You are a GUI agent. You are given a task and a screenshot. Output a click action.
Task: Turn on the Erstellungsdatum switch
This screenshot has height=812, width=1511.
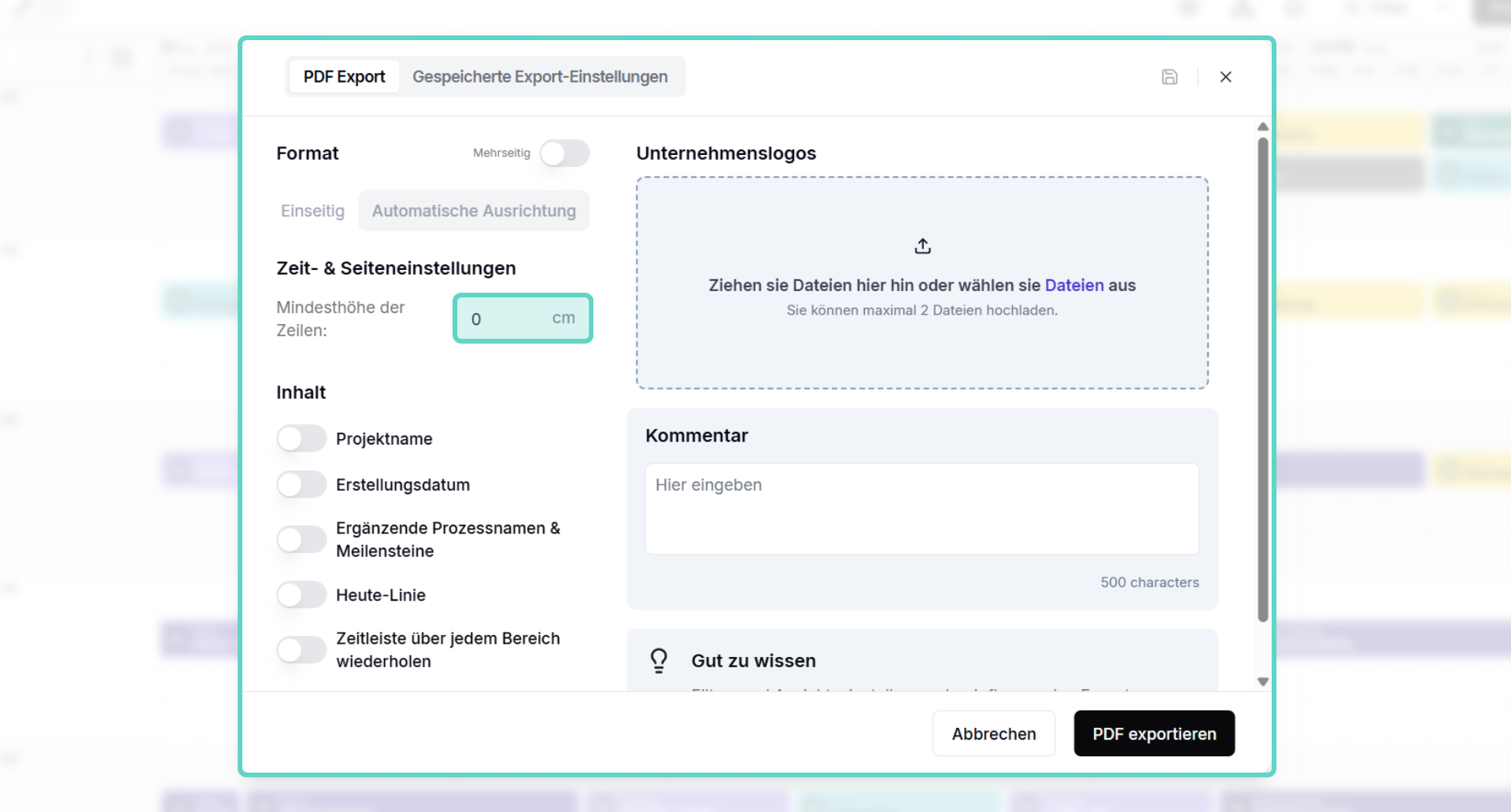pos(301,485)
